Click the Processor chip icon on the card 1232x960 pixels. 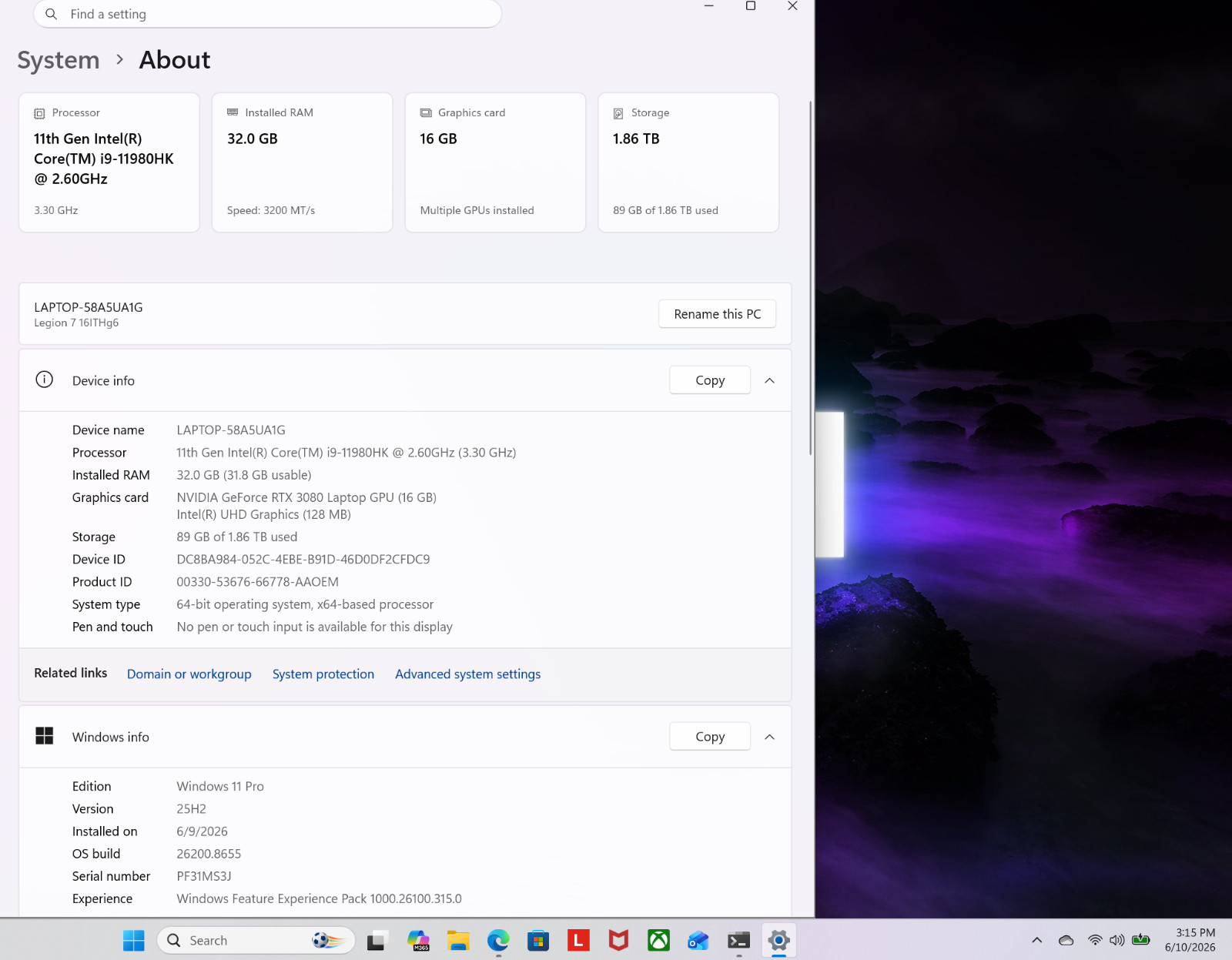(x=39, y=113)
